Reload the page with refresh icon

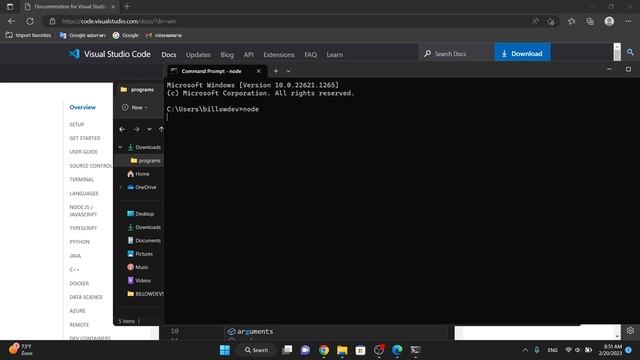(x=30, y=21)
